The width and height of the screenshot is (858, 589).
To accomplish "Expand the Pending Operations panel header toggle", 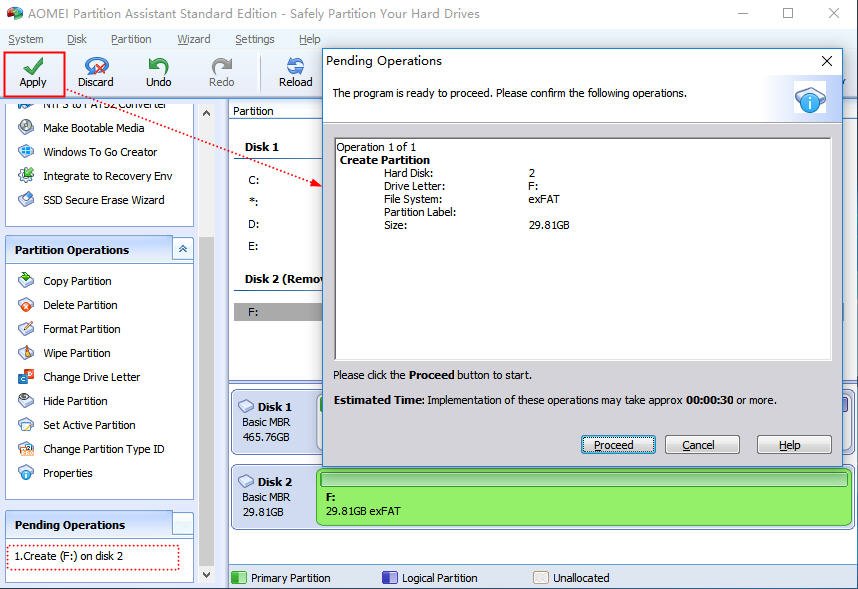I will [x=183, y=524].
